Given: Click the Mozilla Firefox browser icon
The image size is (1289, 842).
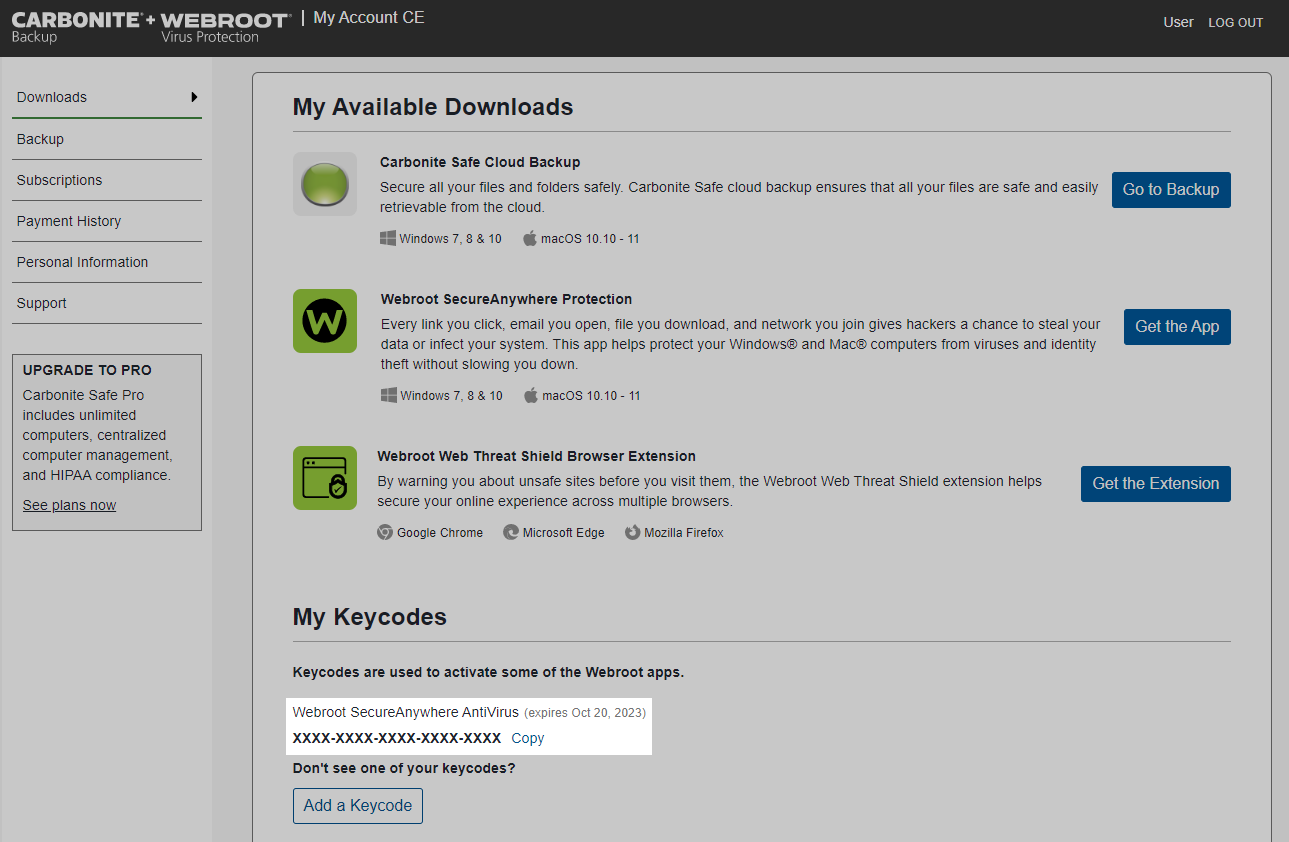Looking at the screenshot, I should click(x=631, y=532).
